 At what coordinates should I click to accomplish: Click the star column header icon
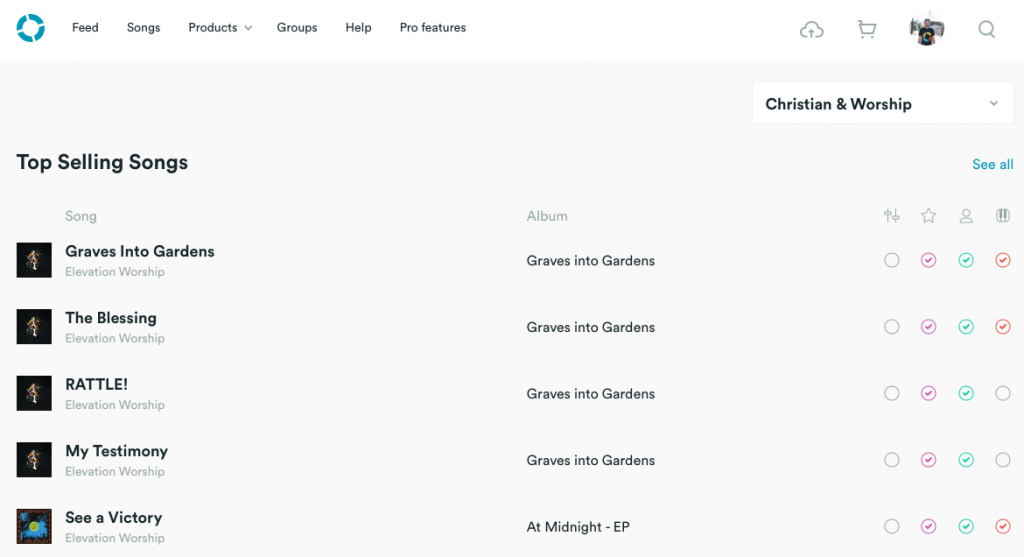pyautogui.click(x=929, y=215)
